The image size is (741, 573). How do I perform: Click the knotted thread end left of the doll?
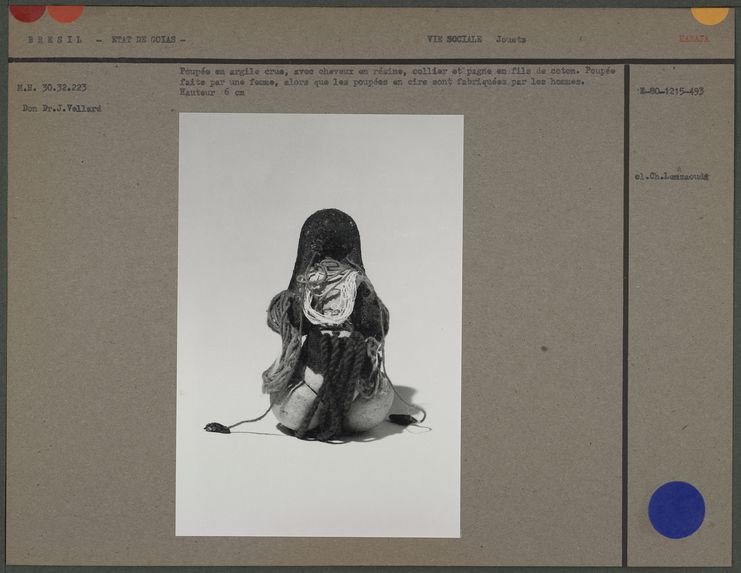tap(216, 428)
